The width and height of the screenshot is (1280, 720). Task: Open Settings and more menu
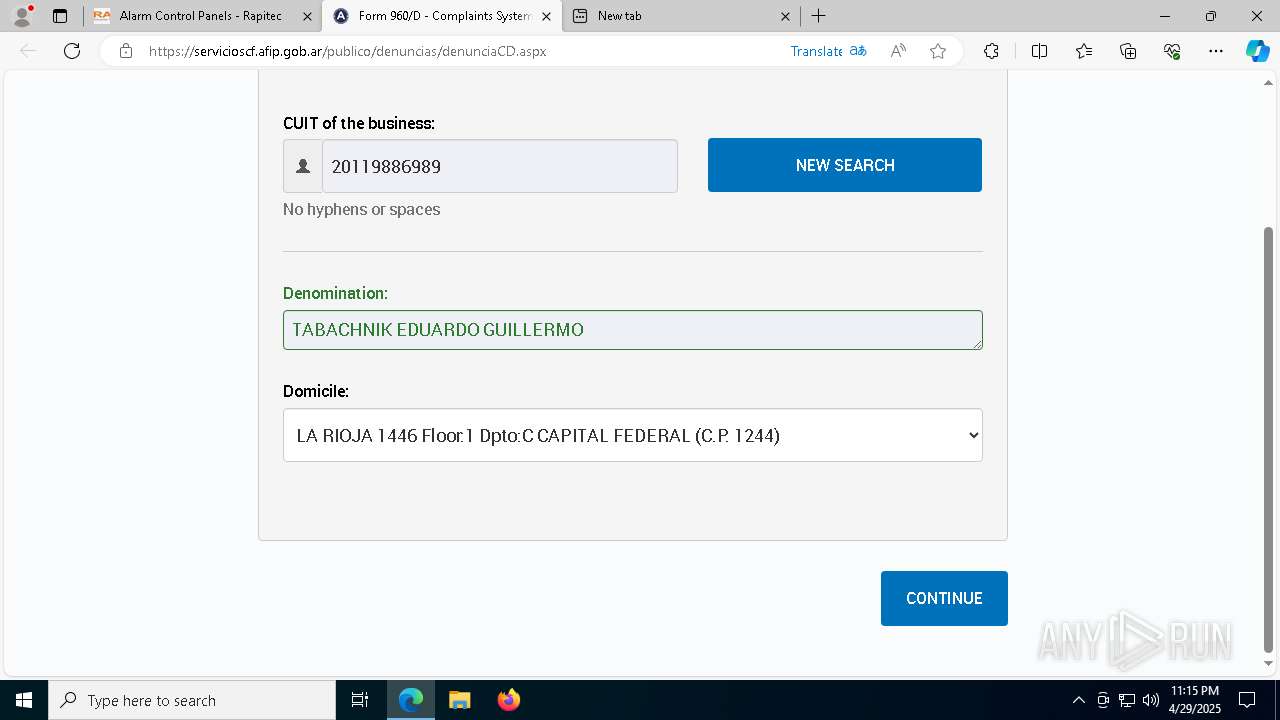point(1216,51)
